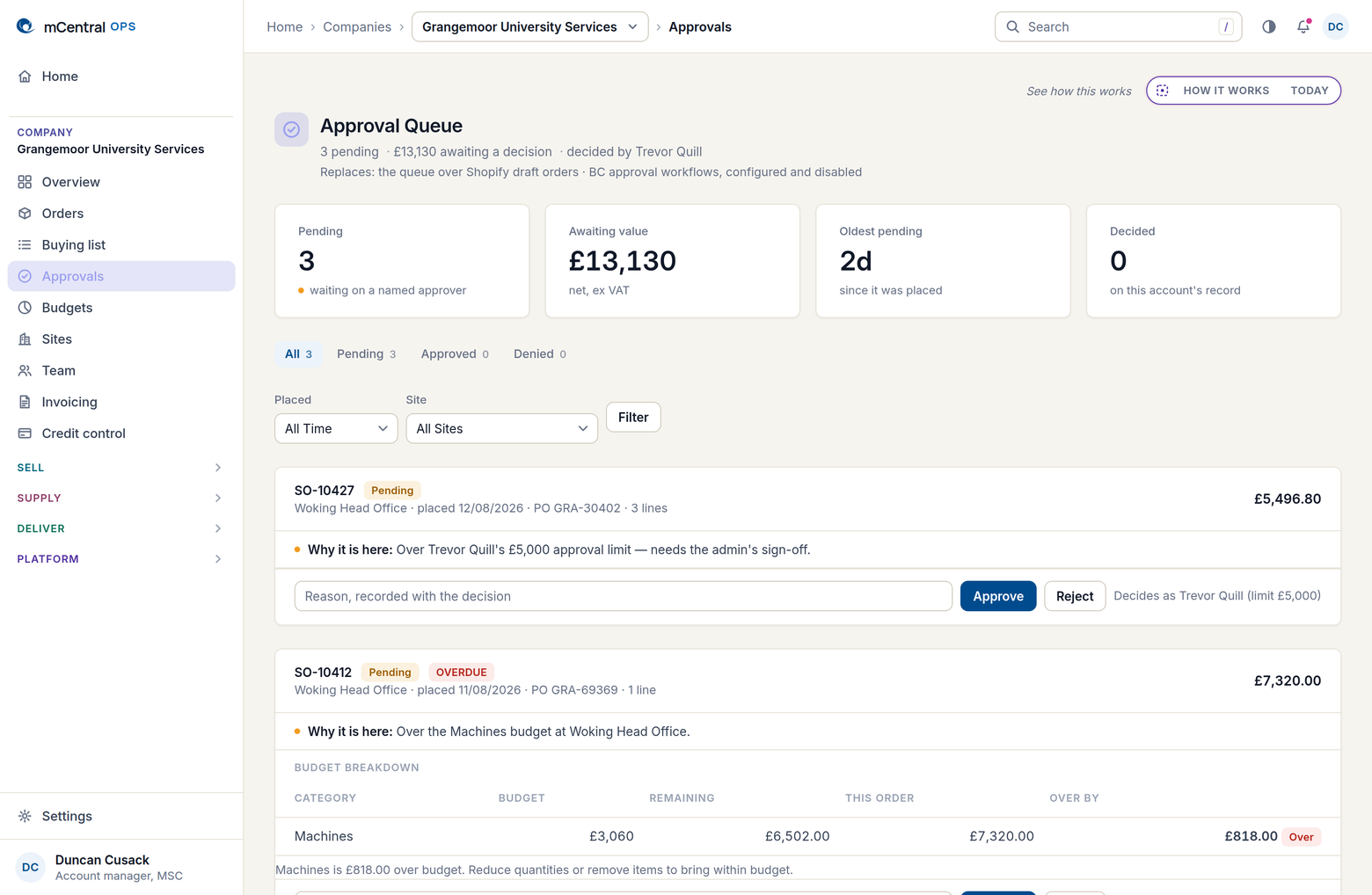The image size is (1372, 895).
Task: Switch to the Pending tab
Action: [x=366, y=354]
